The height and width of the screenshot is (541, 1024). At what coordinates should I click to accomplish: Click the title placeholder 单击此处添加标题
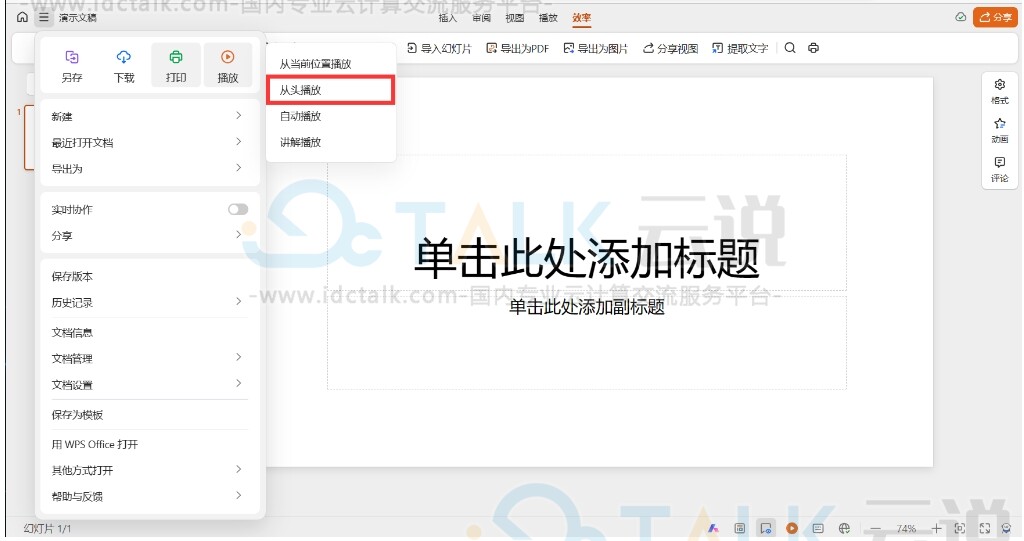(586, 258)
